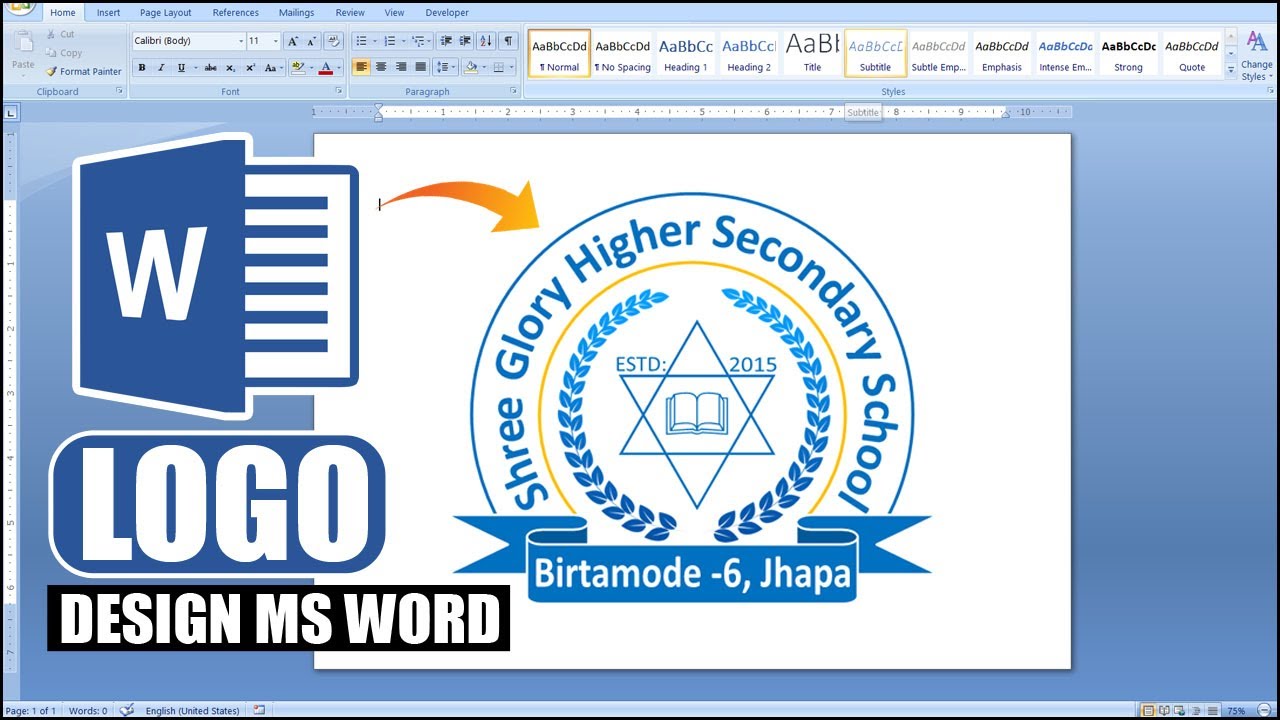Click the Paste button
The image size is (1280, 720).
tap(23, 51)
